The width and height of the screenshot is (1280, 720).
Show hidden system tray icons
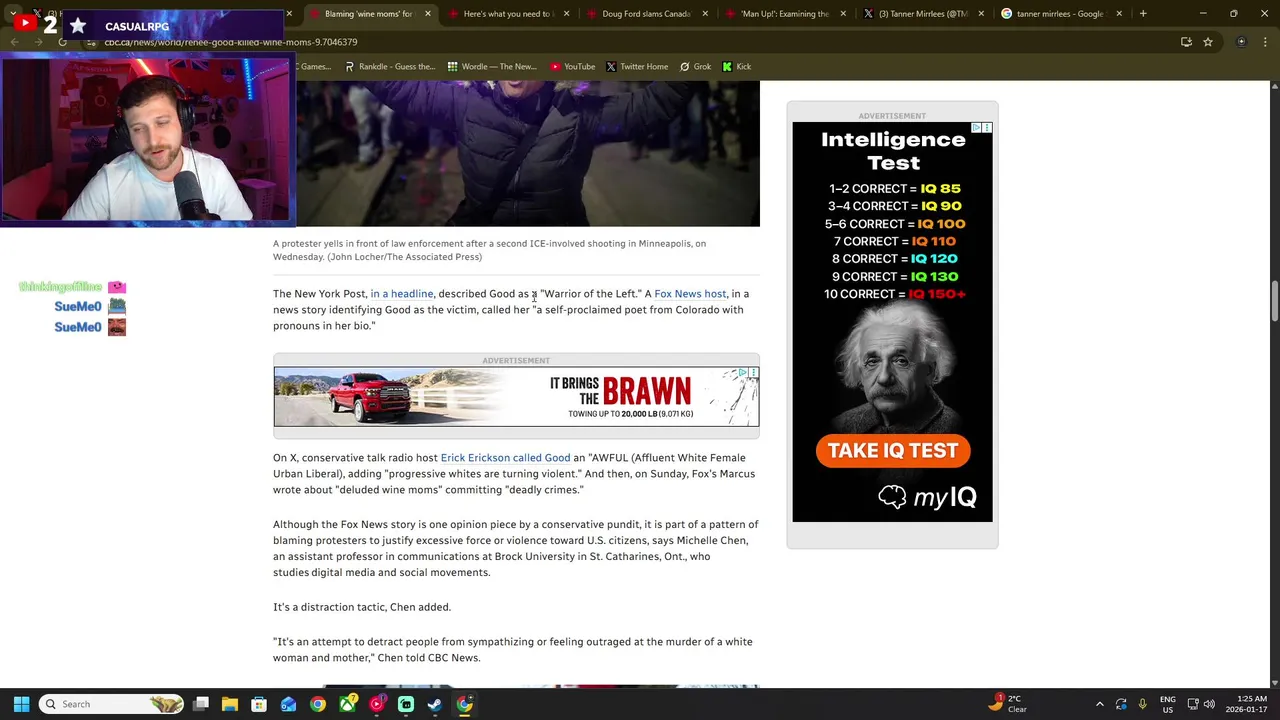point(1100,704)
